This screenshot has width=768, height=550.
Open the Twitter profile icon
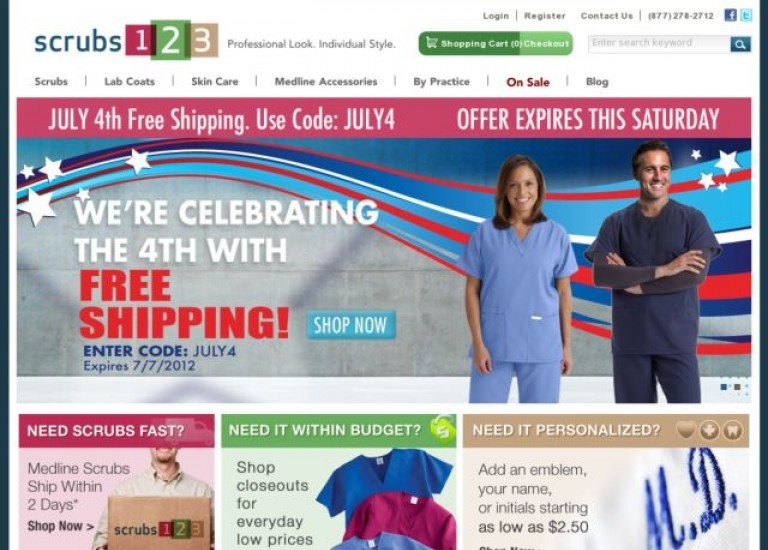coord(745,15)
